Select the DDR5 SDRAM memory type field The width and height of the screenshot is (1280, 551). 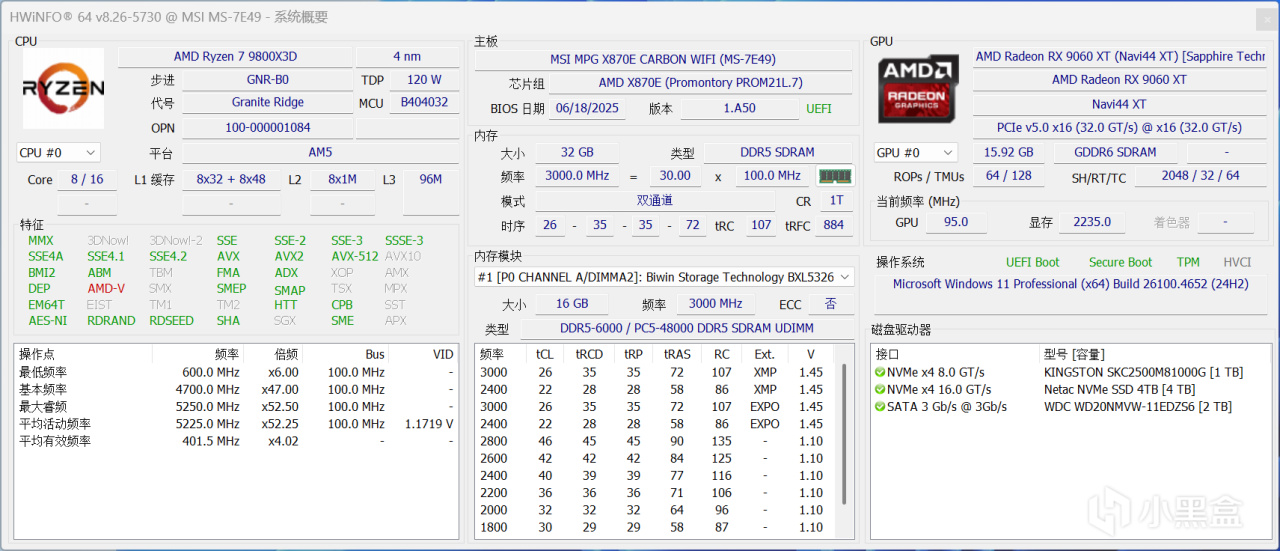coord(777,152)
